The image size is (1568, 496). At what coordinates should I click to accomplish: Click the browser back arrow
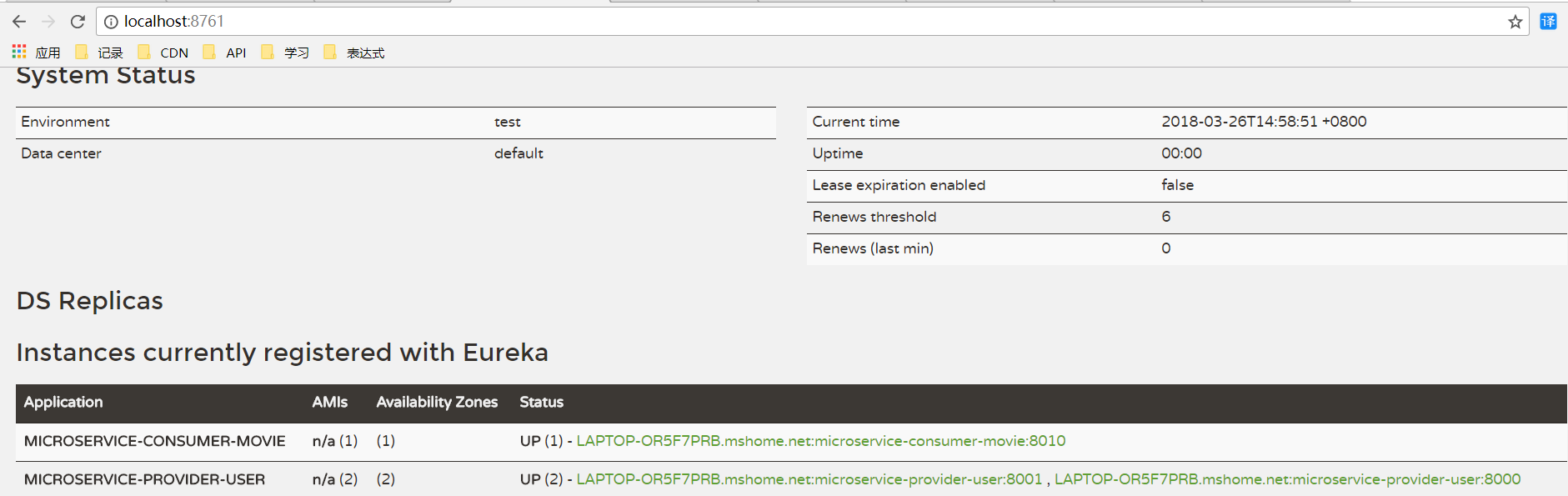[x=18, y=22]
